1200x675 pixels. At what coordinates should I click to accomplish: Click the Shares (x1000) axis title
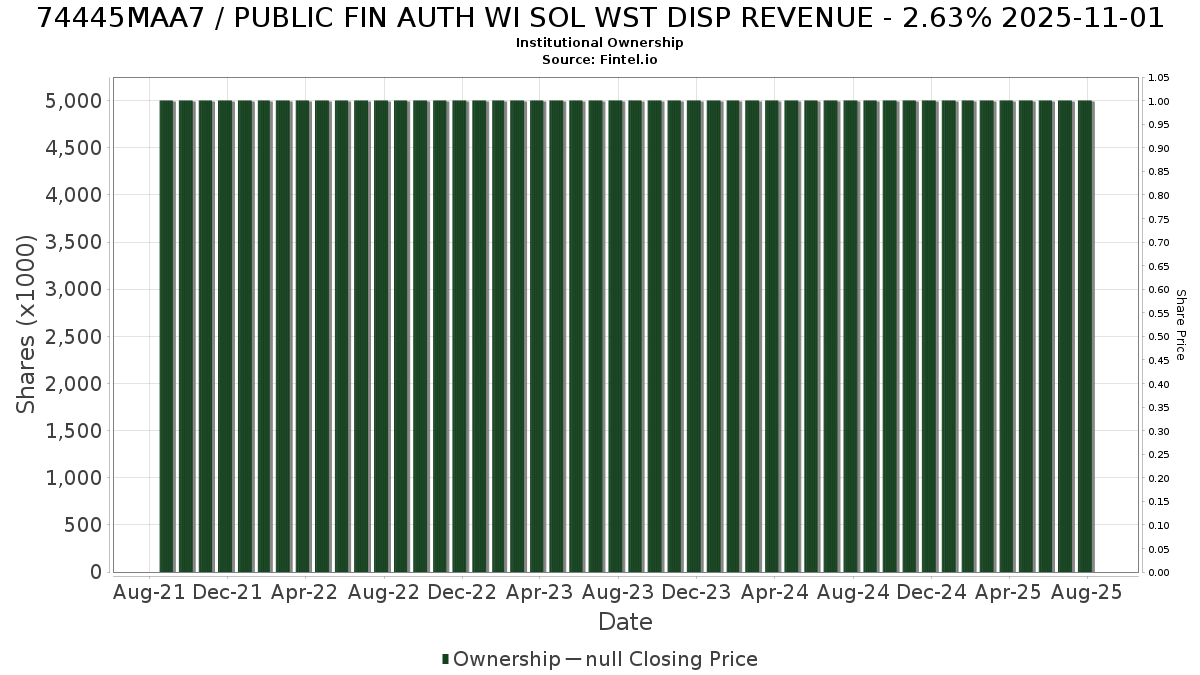(x=26, y=324)
